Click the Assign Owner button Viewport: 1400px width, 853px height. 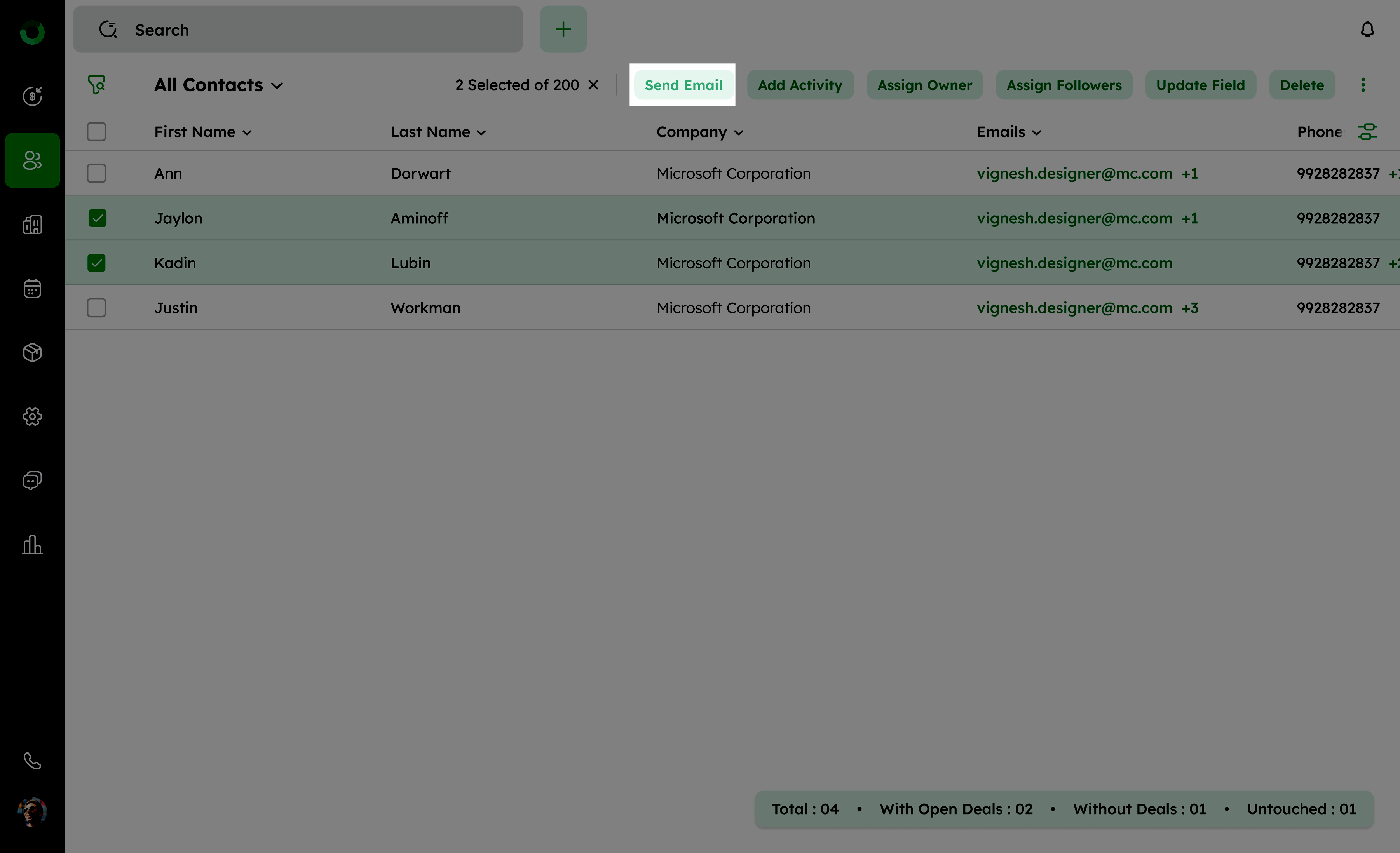924,85
